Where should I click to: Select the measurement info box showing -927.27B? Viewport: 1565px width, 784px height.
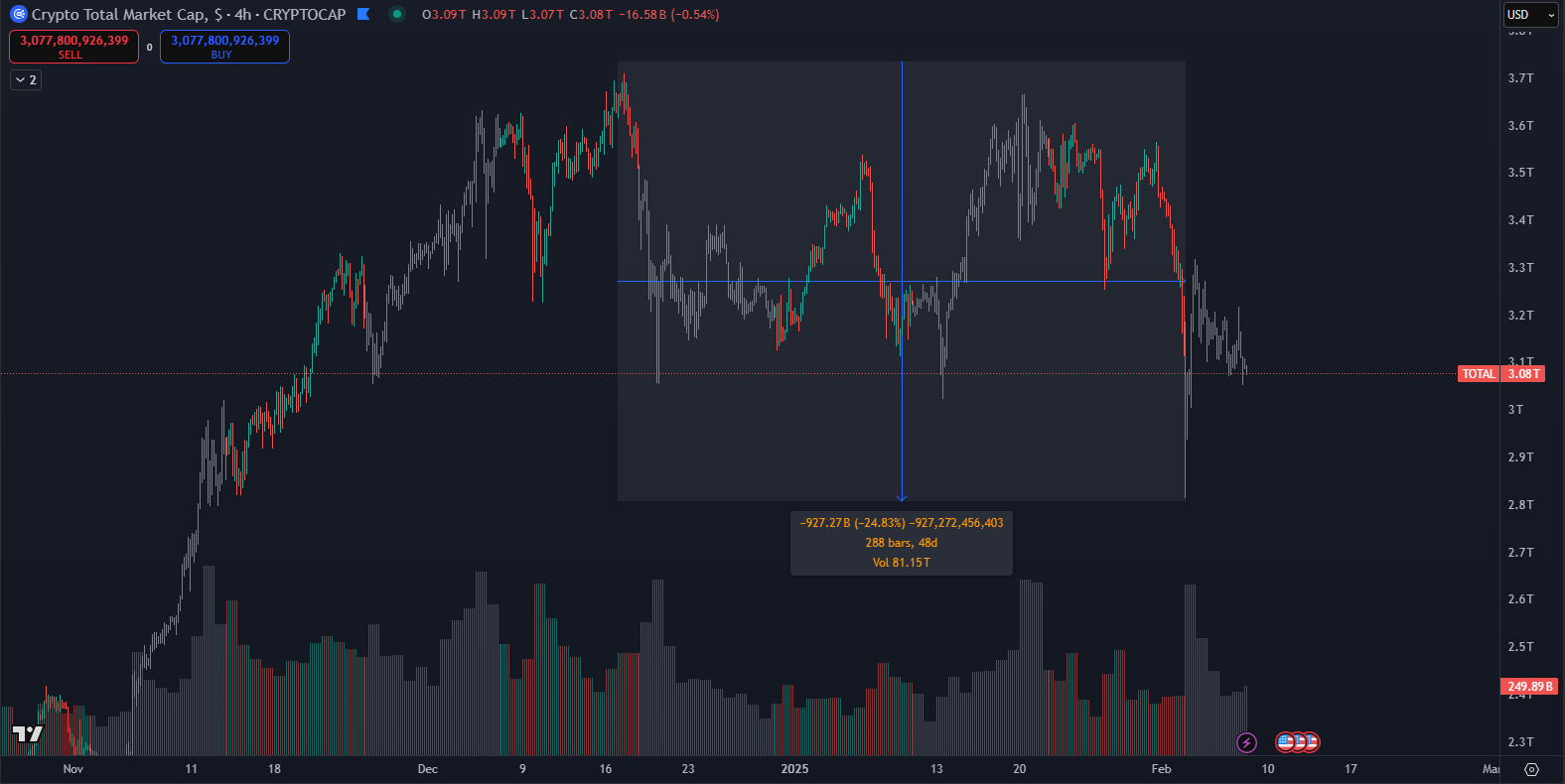pyautogui.click(x=902, y=543)
